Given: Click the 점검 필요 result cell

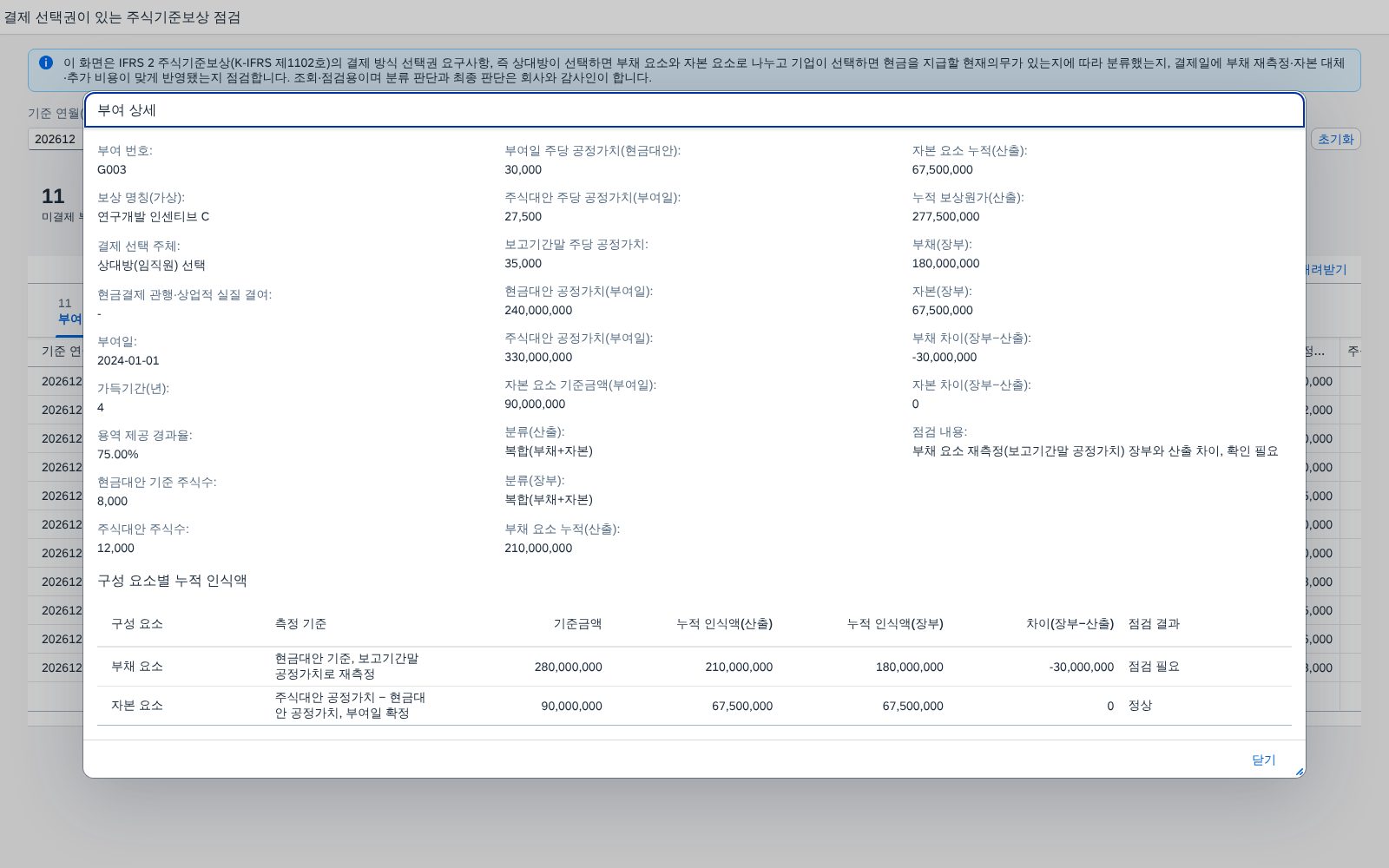Looking at the screenshot, I should pos(1154,667).
